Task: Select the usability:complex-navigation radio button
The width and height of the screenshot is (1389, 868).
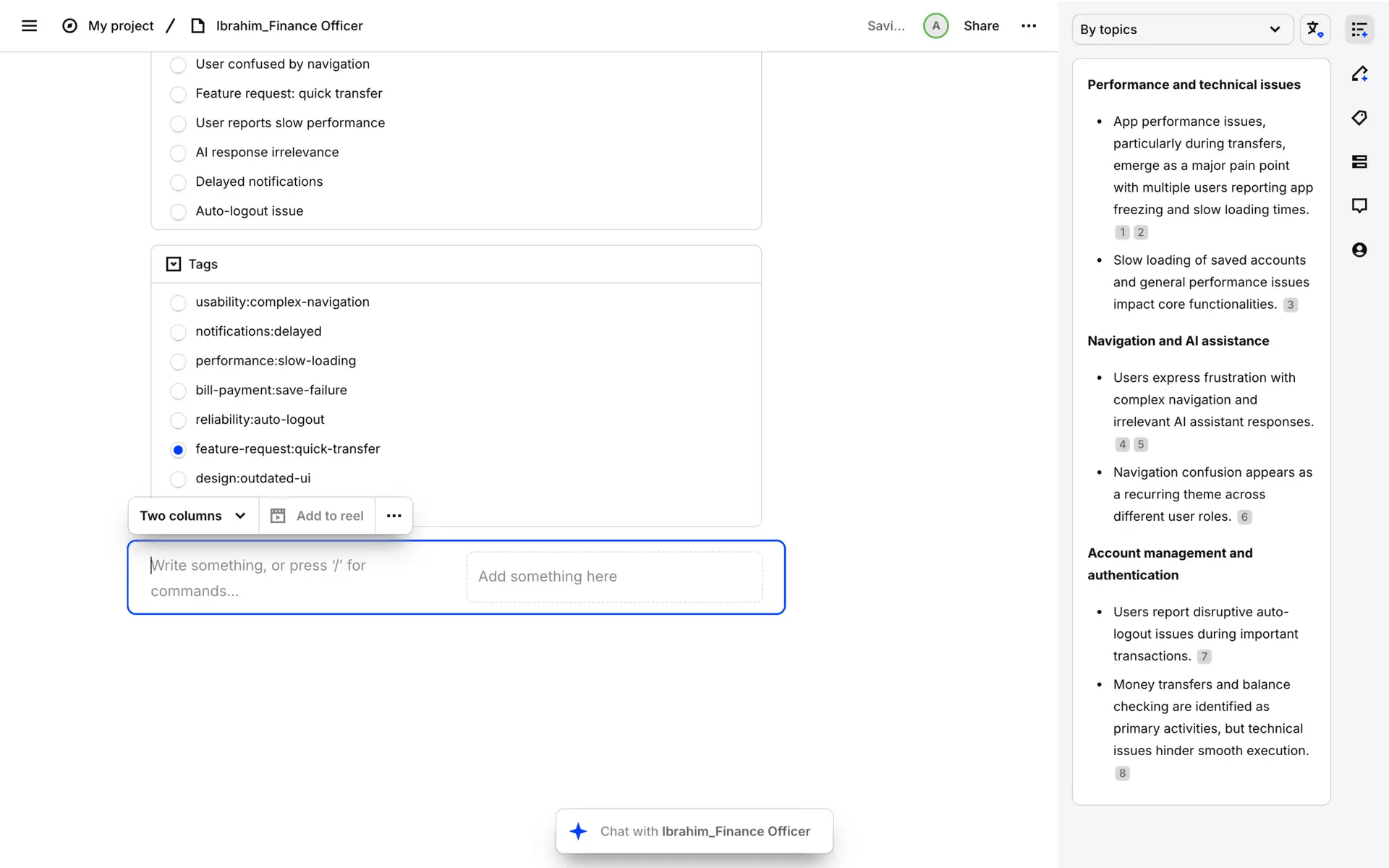Action: coord(178,302)
